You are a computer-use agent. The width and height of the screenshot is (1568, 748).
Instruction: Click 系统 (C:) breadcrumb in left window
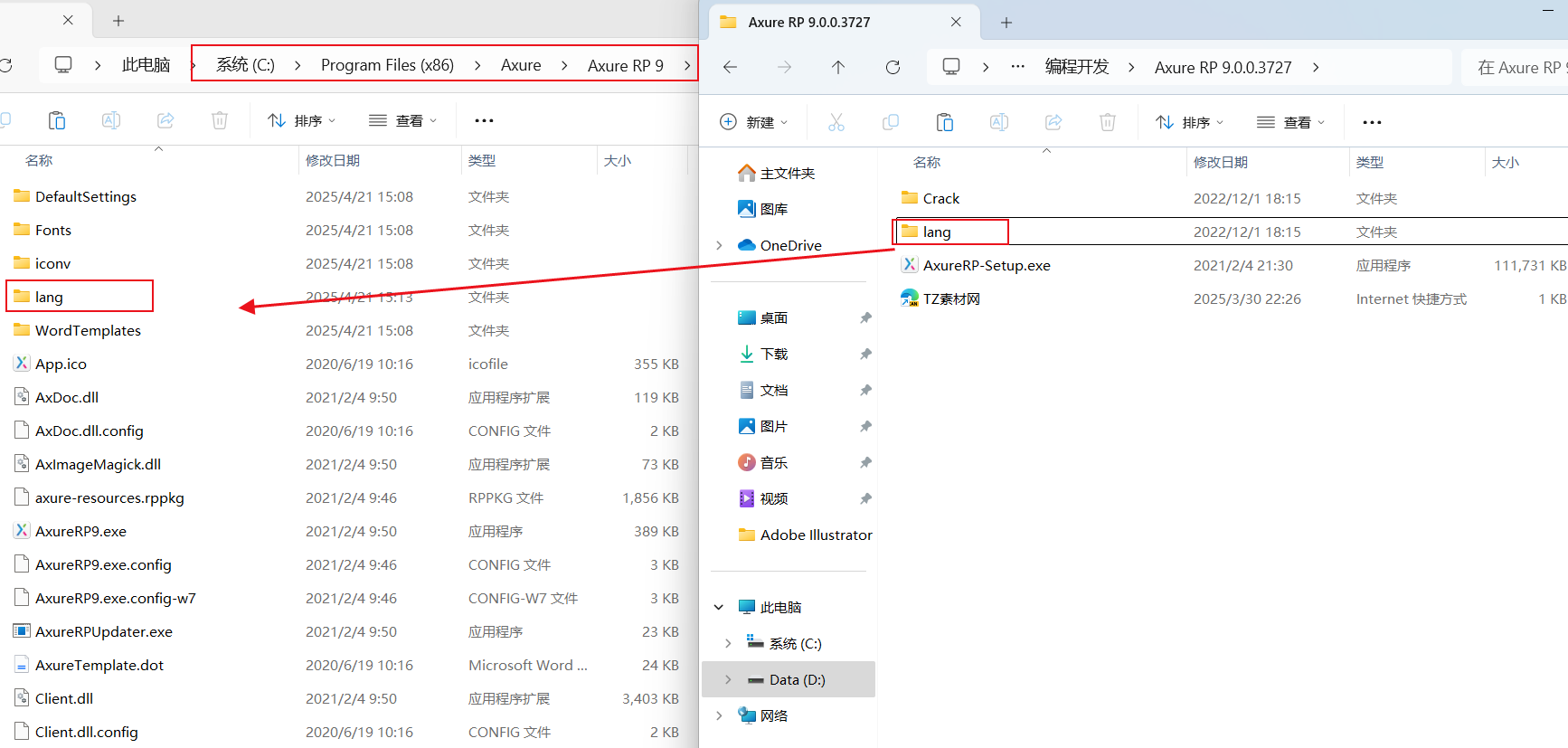click(245, 65)
